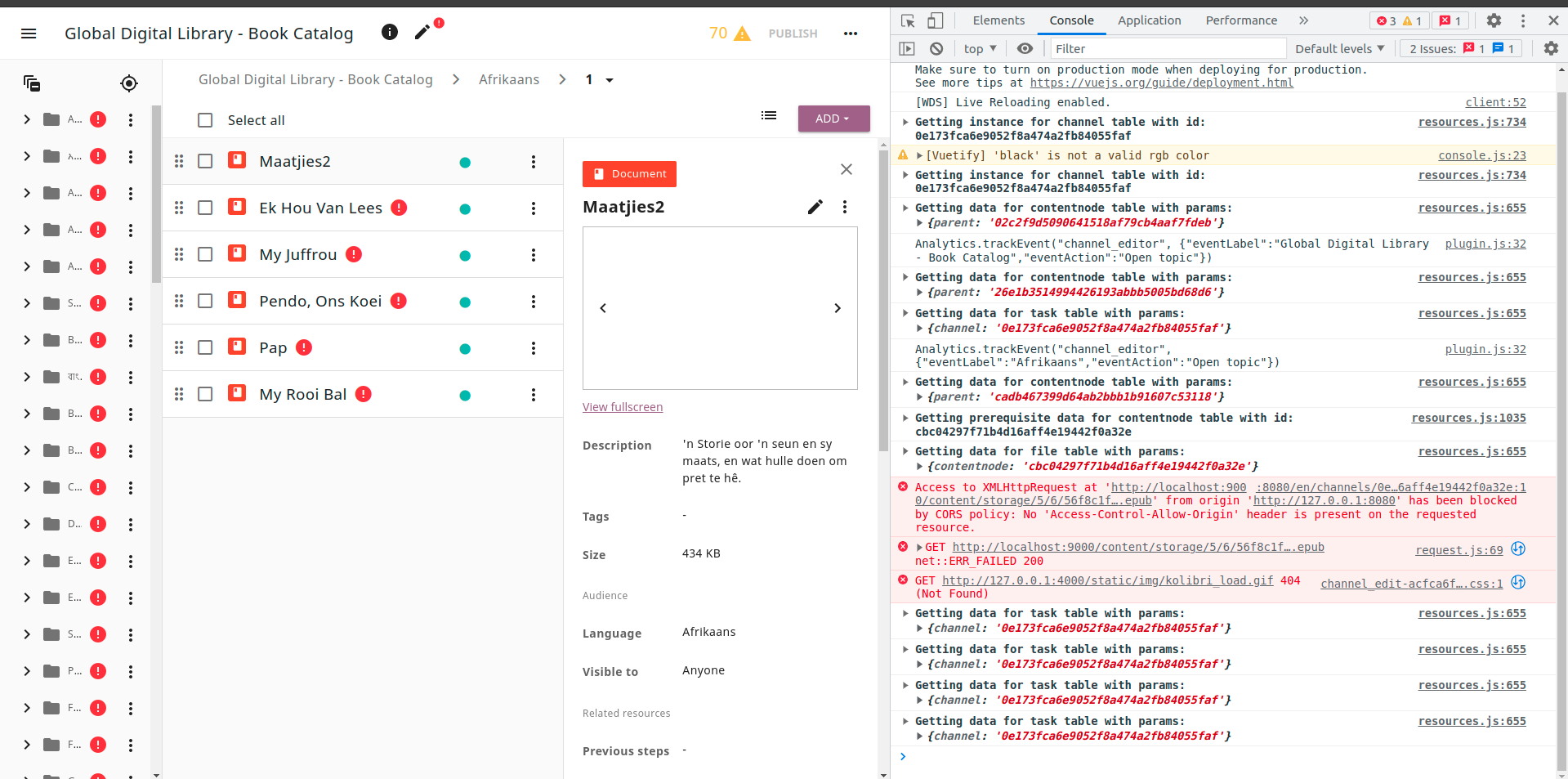
Task: Click the PUBLISH button
Action: [x=793, y=34]
